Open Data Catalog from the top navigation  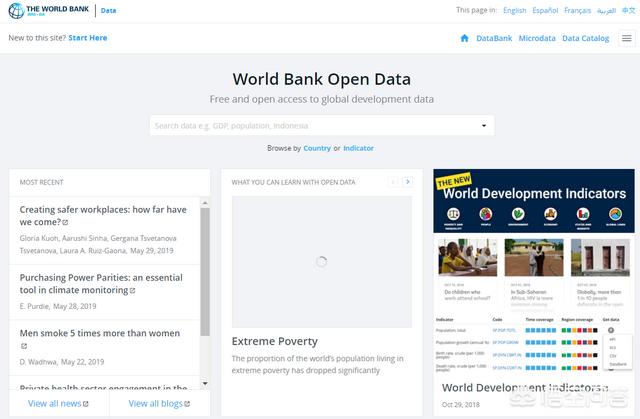[x=585, y=38]
